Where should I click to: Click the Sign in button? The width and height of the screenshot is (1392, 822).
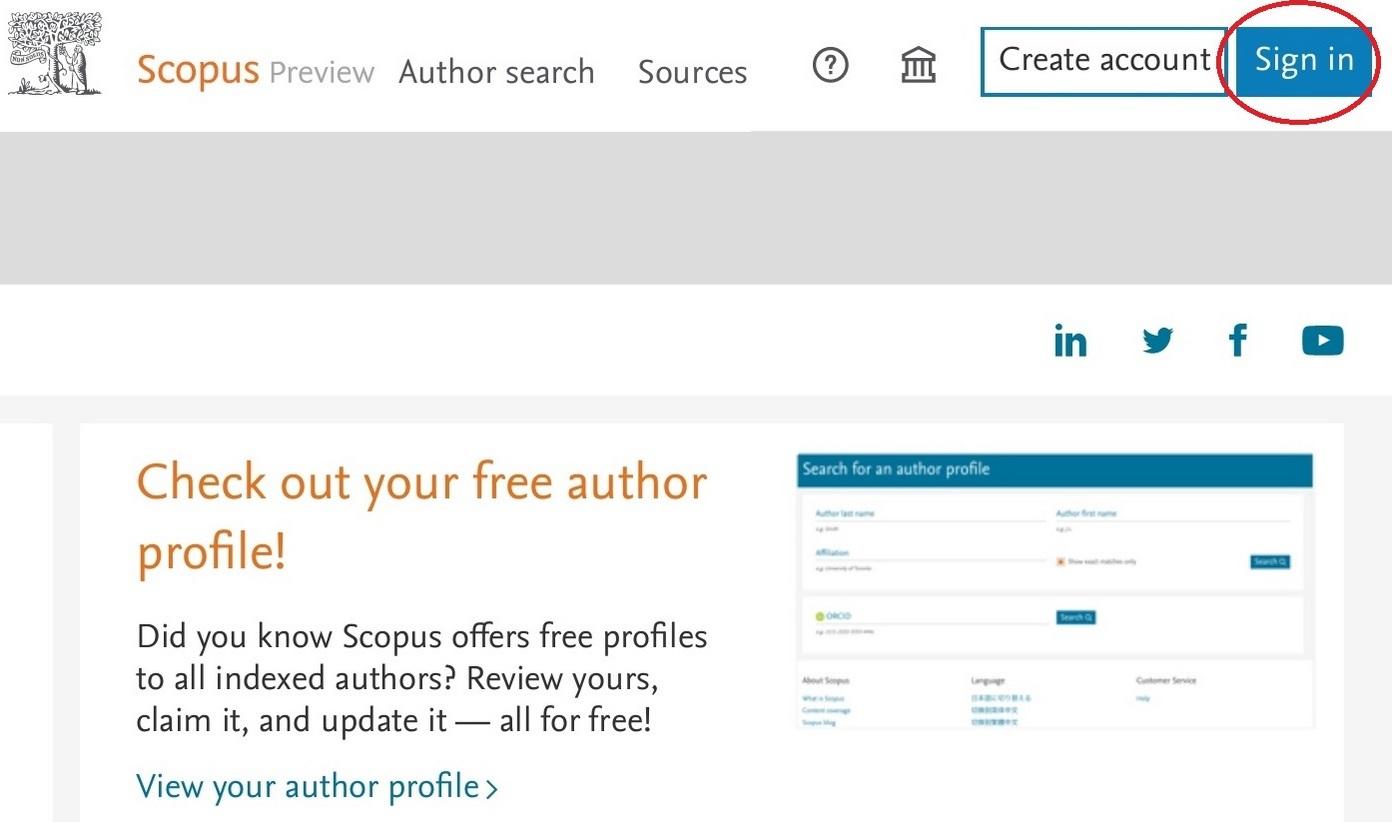click(1304, 61)
